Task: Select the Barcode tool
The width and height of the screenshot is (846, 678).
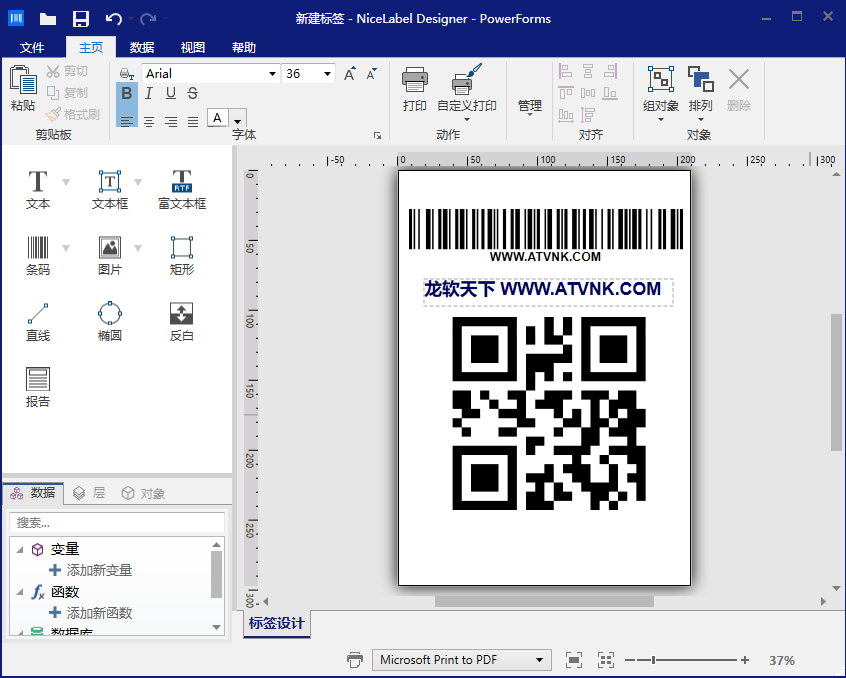Action: [x=37, y=254]
